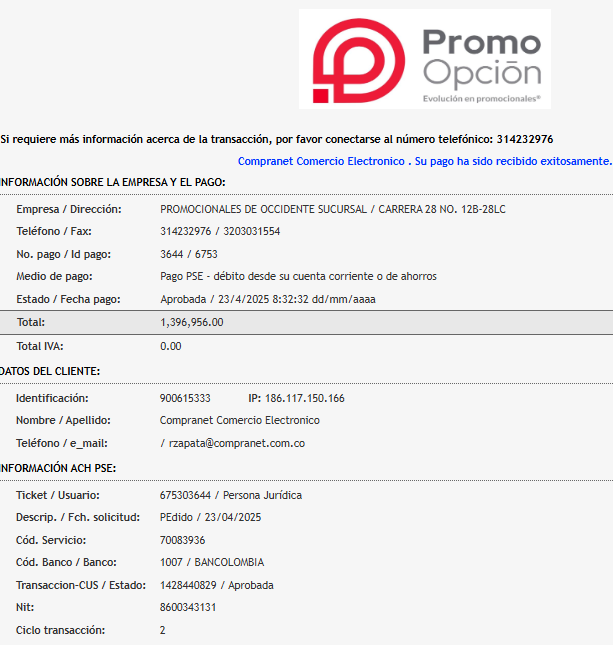Click the DATOS DEL CLIENTE section heading
This screenshot has height=645, width=613.
pyautogui.click(x=50, y=371)
